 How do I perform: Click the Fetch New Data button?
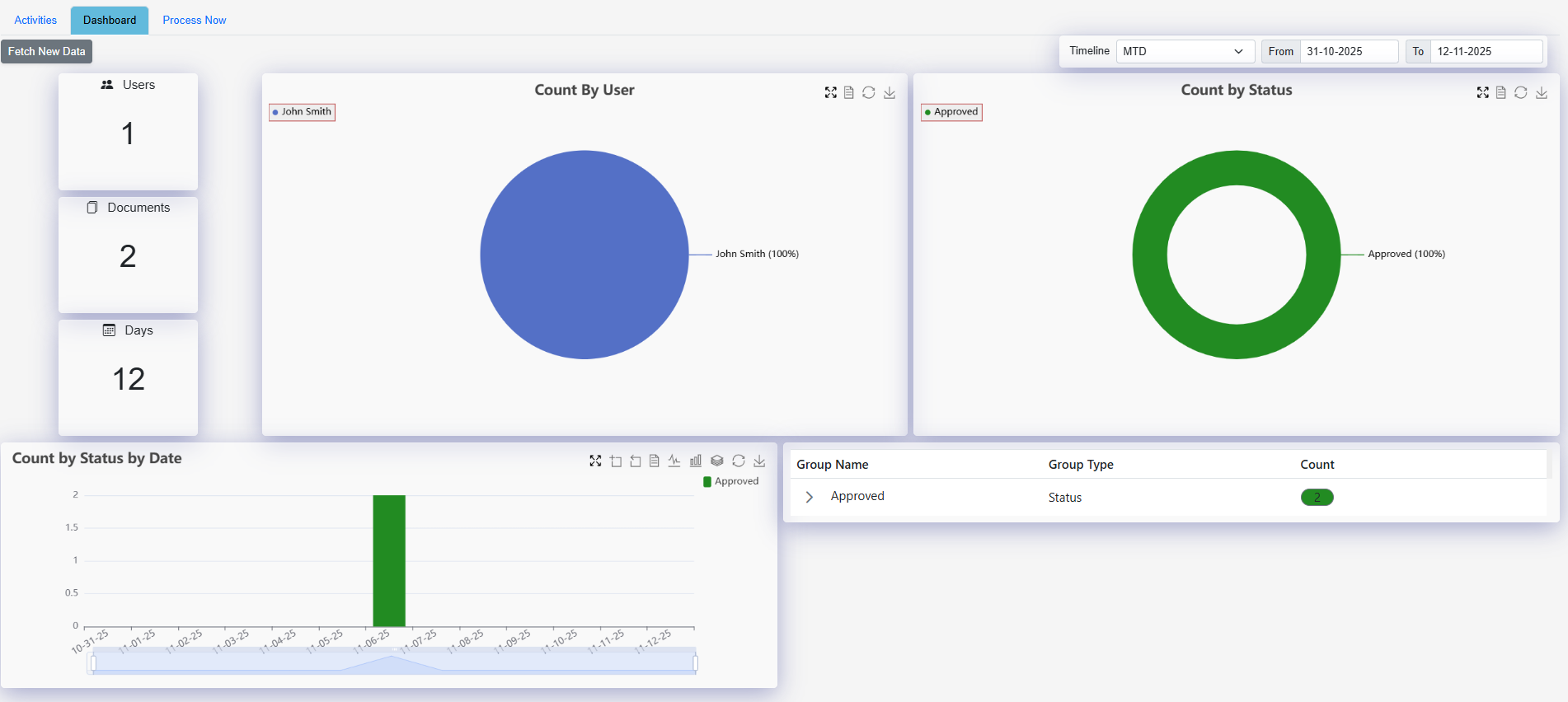pyautogui.click(x=46, y=51)
